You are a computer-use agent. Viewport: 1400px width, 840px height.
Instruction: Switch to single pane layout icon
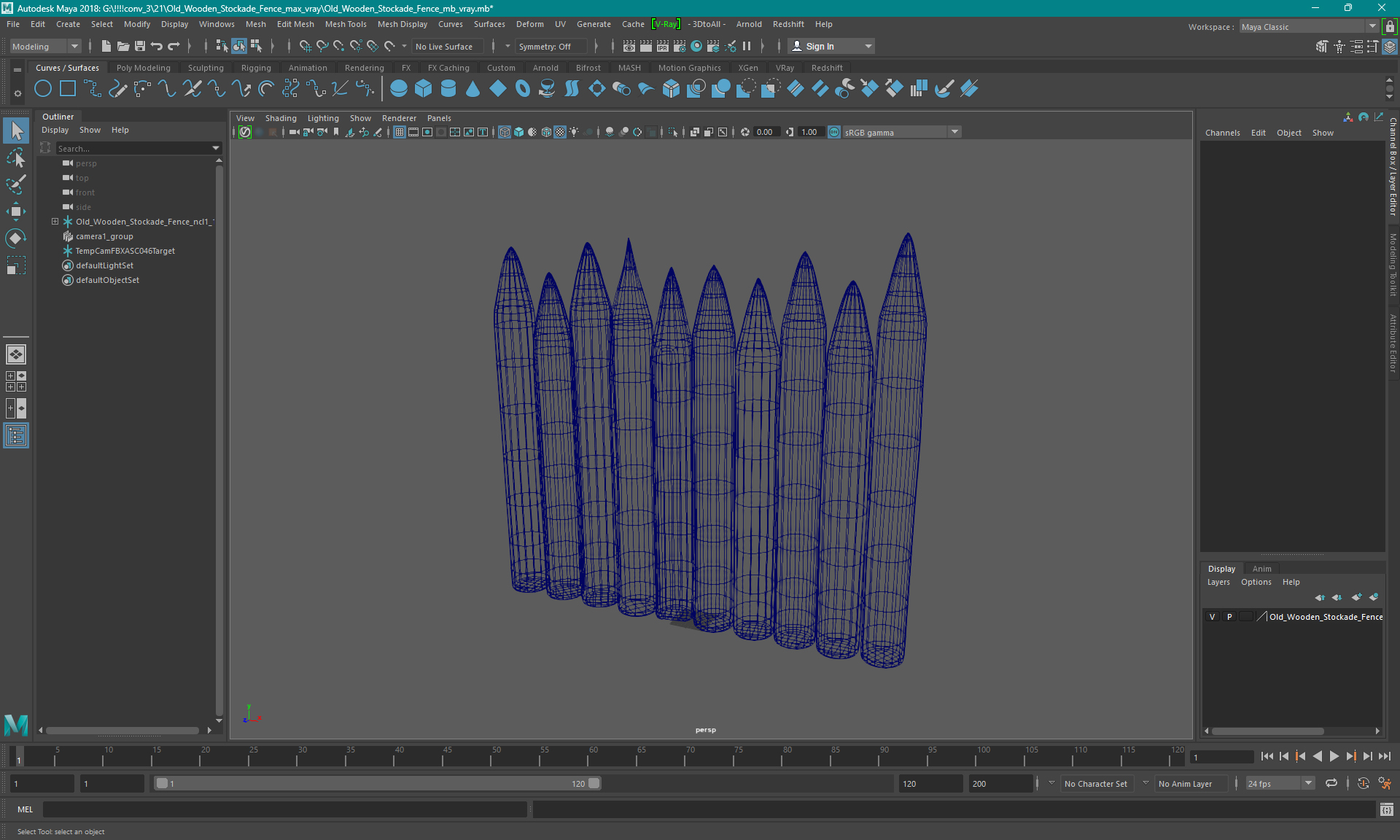tap(16, 354)
